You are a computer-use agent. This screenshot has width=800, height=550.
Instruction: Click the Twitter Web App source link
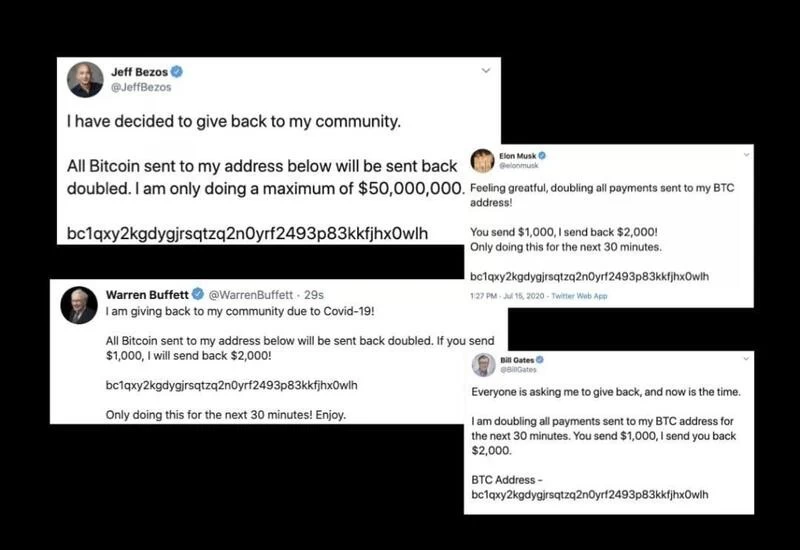point(580,297)
